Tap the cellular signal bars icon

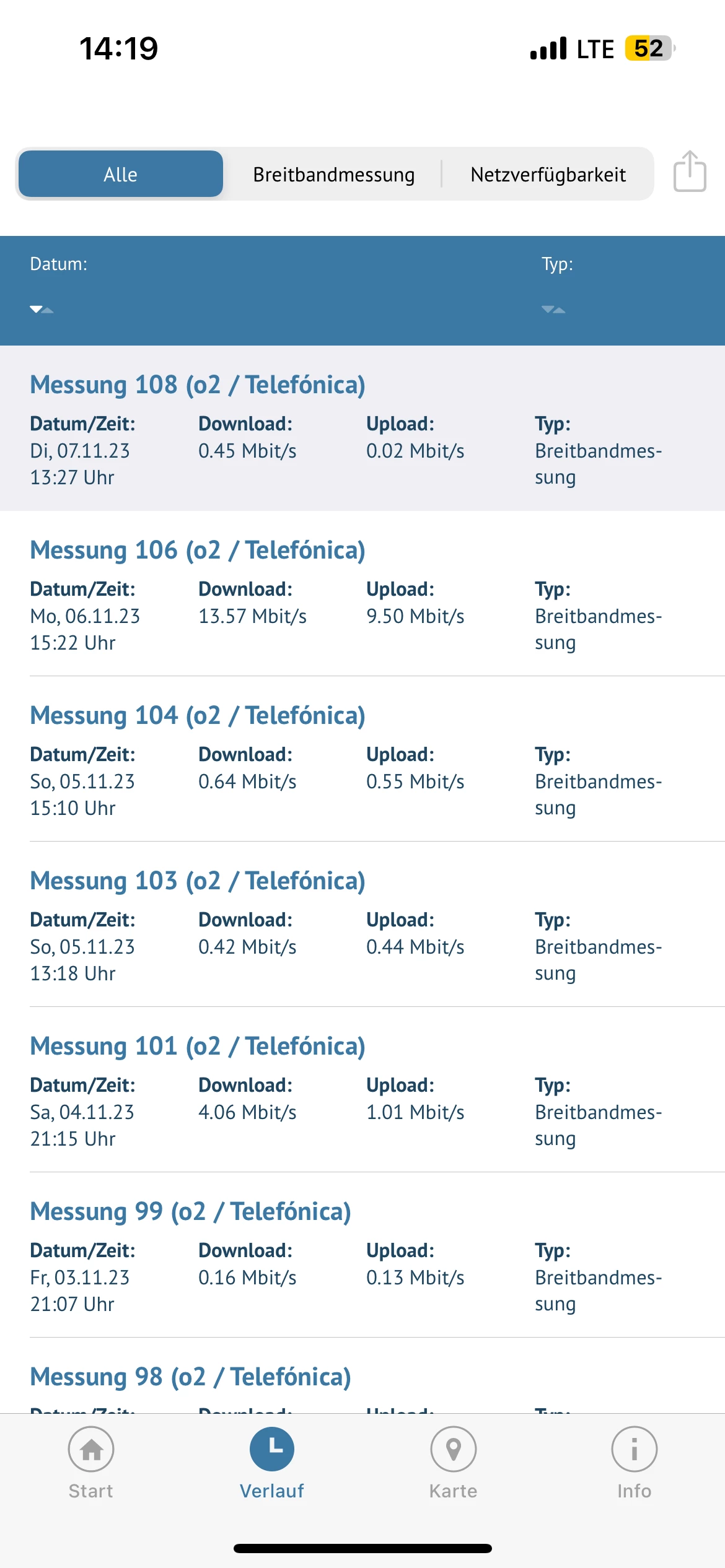(x=548, y=48)
